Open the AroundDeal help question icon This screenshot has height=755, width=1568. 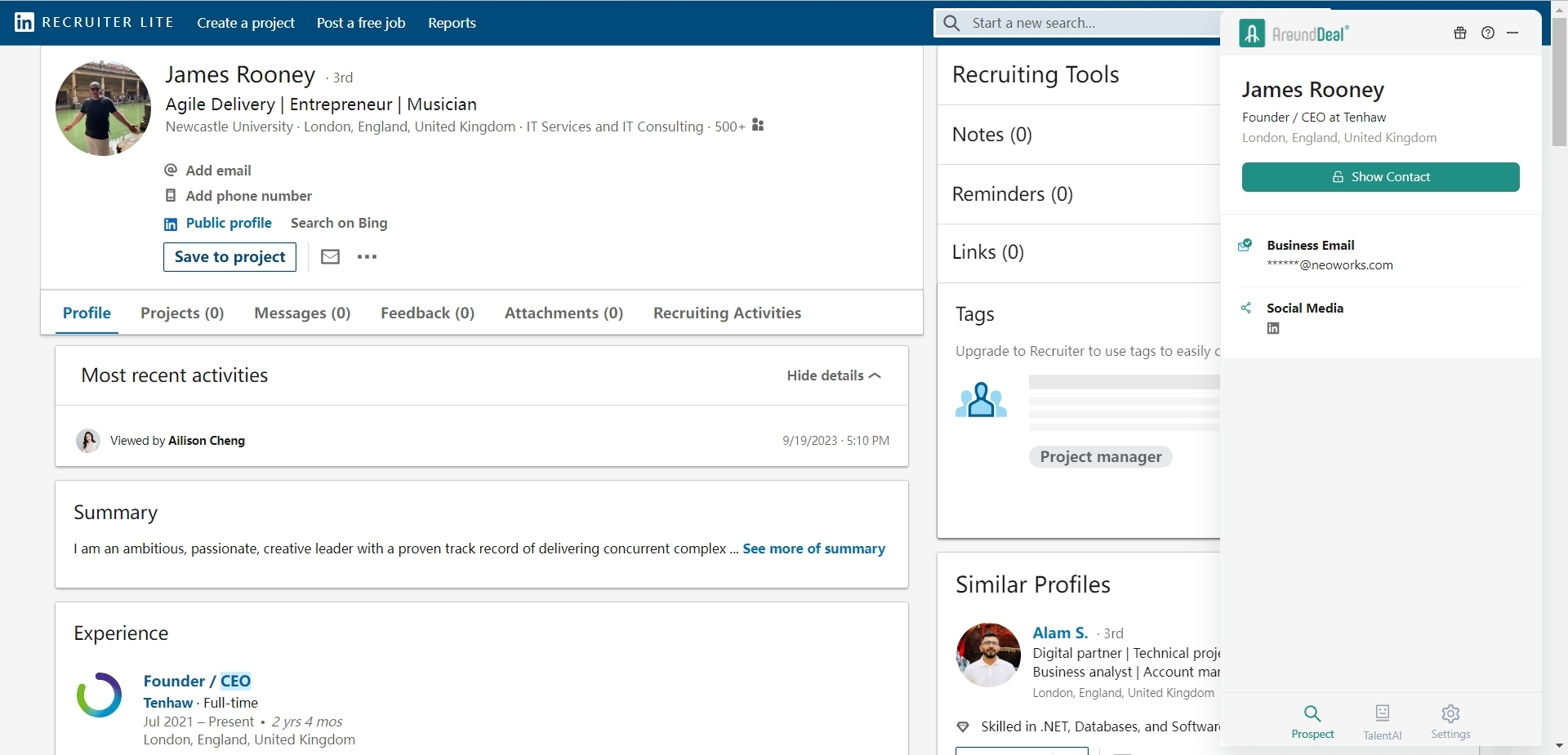click(1488, 33)
